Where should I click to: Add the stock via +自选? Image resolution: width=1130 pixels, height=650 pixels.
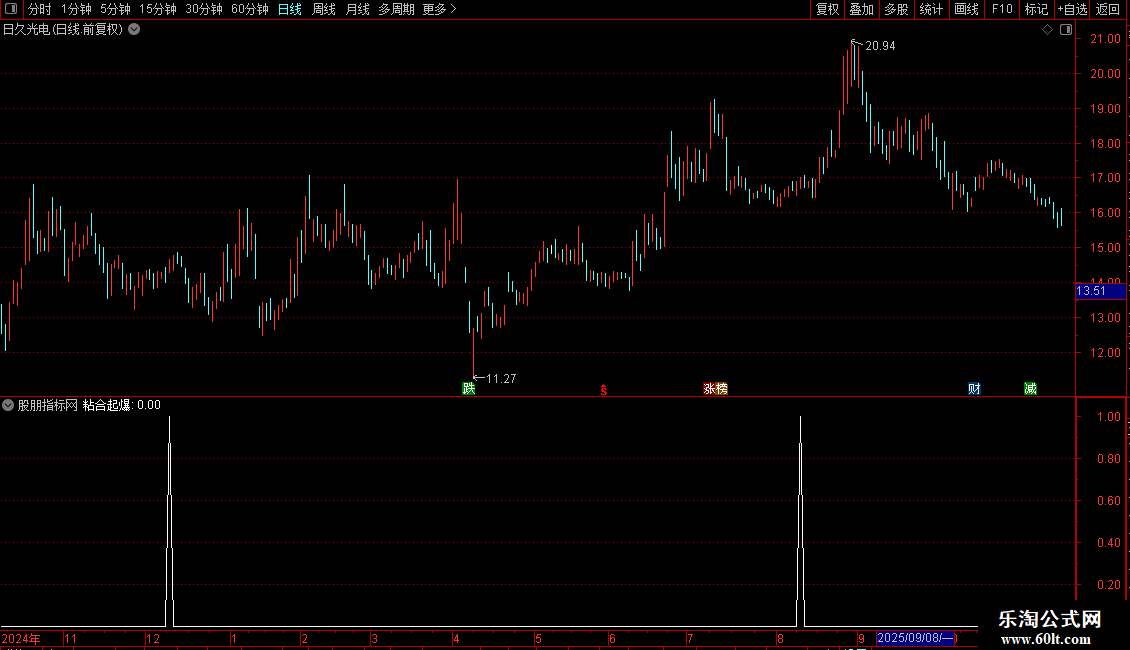pos(1072,9)
